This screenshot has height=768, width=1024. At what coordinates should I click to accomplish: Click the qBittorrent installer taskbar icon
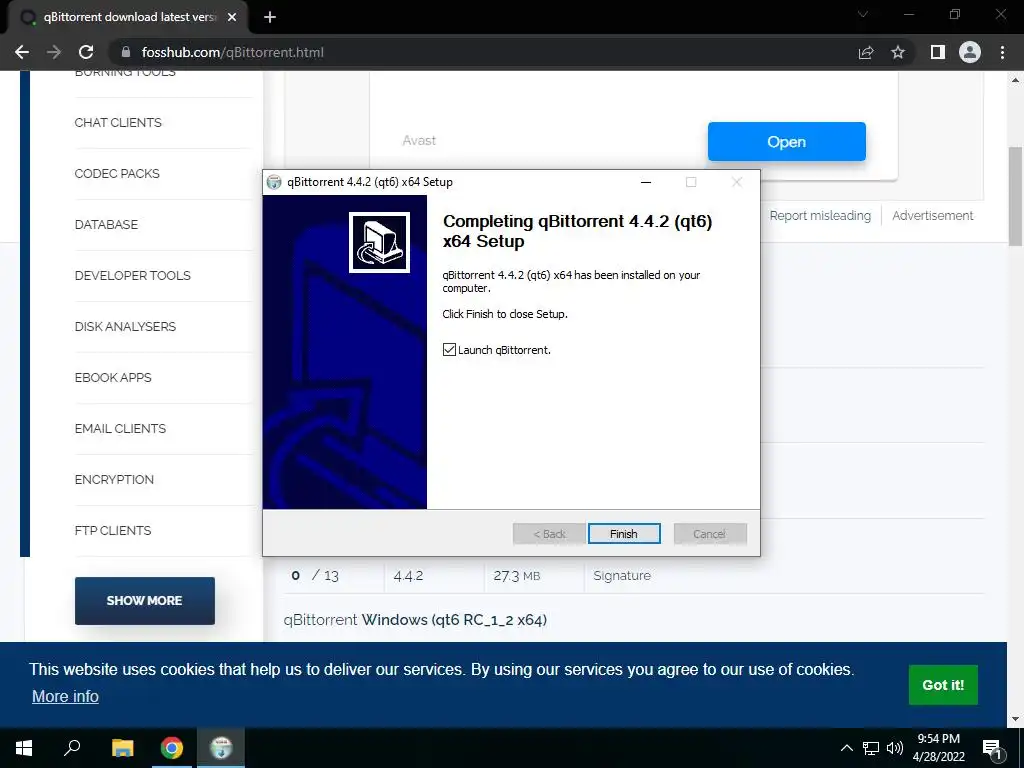221,748
